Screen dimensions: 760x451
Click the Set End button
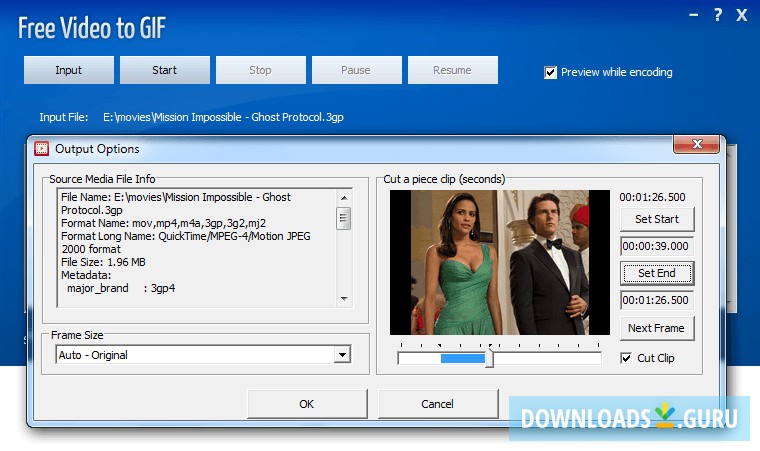(657, 274)
